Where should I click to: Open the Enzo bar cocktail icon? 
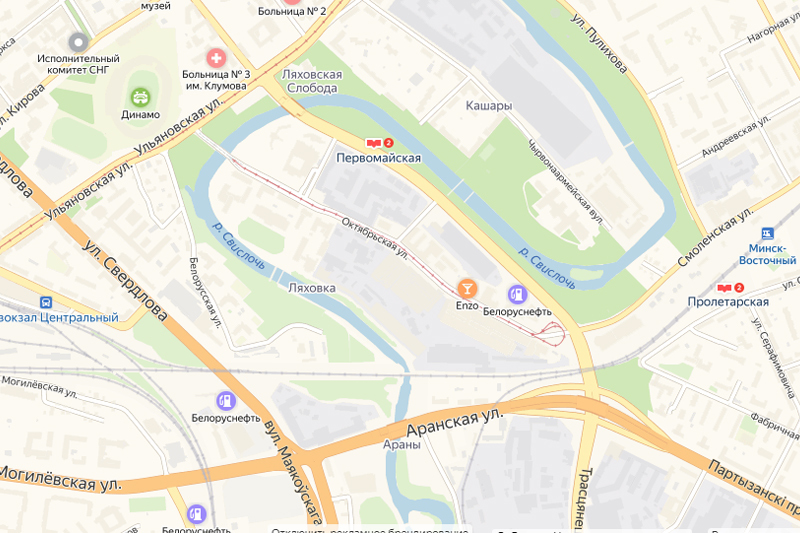tap(467, 289)
